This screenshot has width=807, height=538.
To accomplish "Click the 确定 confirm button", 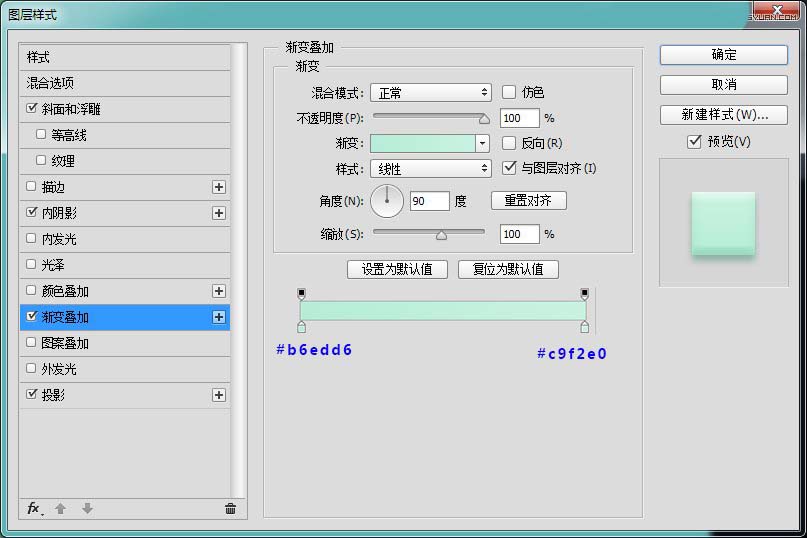I will click(x=723, y=55).
